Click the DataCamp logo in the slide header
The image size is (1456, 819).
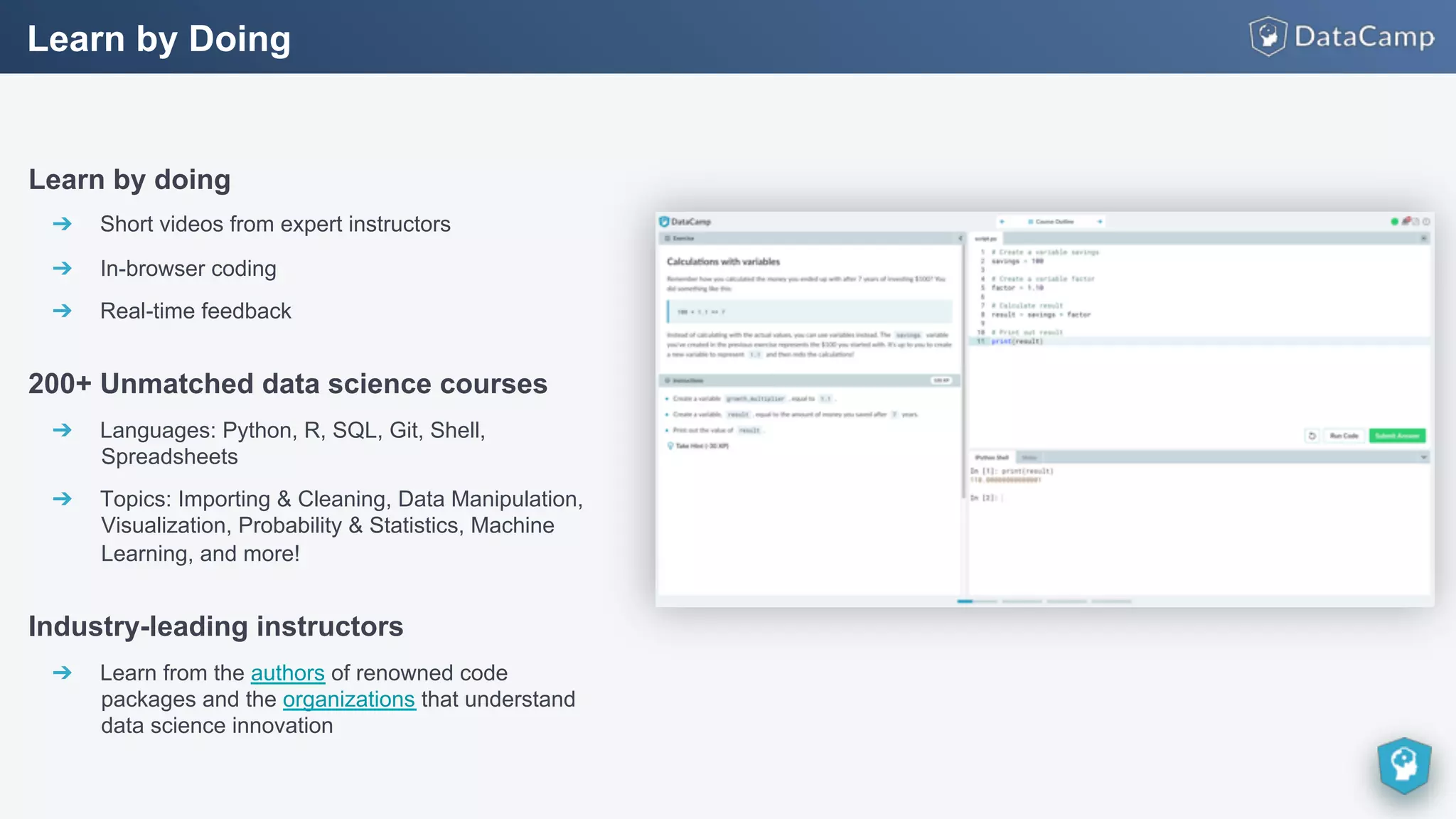(1342, 36)
